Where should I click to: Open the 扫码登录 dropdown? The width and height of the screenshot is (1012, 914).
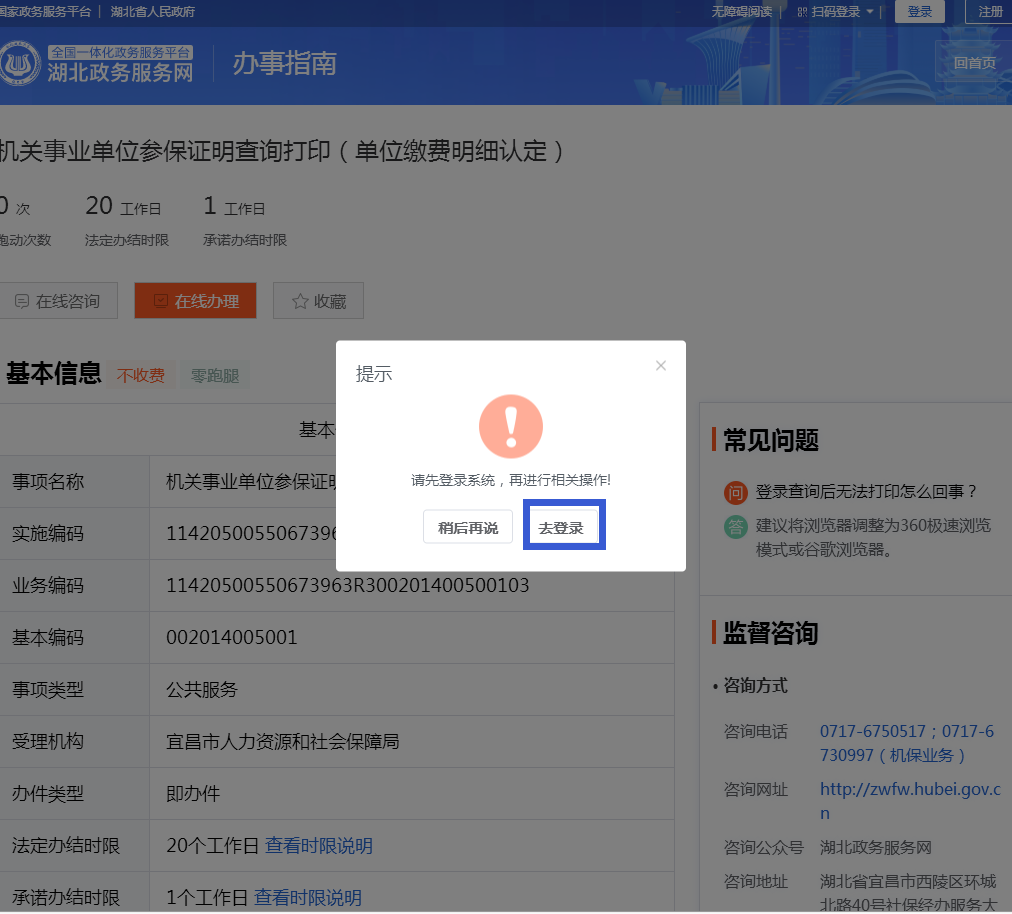pos(836,12)
